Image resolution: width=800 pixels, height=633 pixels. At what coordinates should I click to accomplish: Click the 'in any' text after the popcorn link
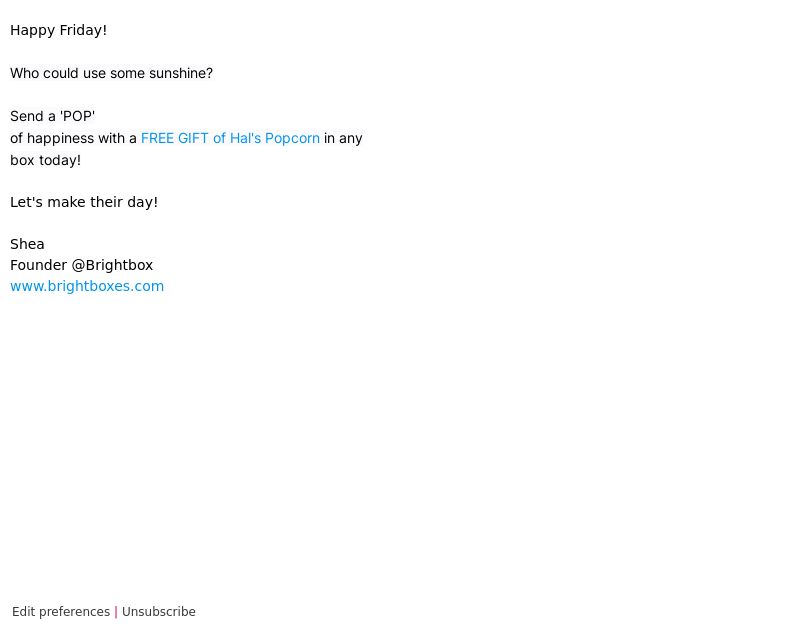343,138
